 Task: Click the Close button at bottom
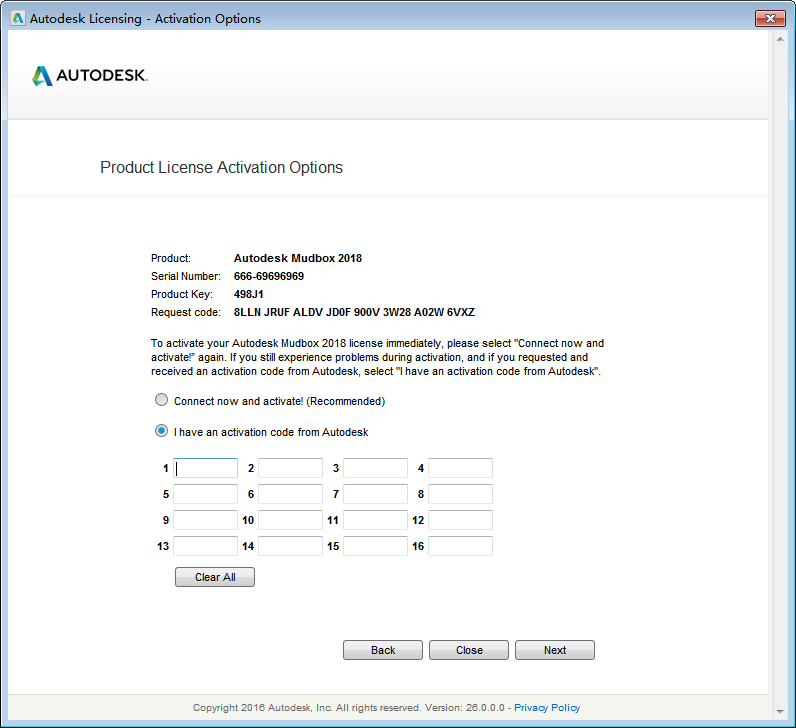[x=469, y=650]
